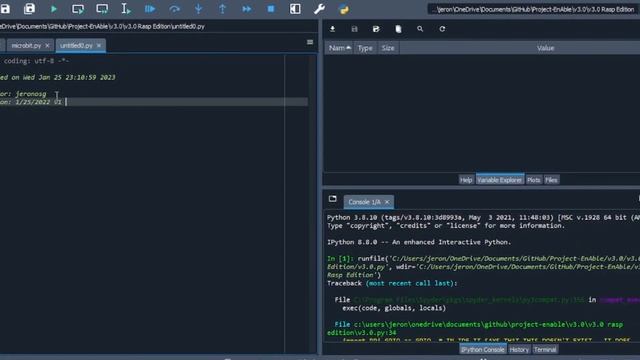Start debugging the file
Image resolution: width=640 pixels, height=360 pixels.
(150, 9)
